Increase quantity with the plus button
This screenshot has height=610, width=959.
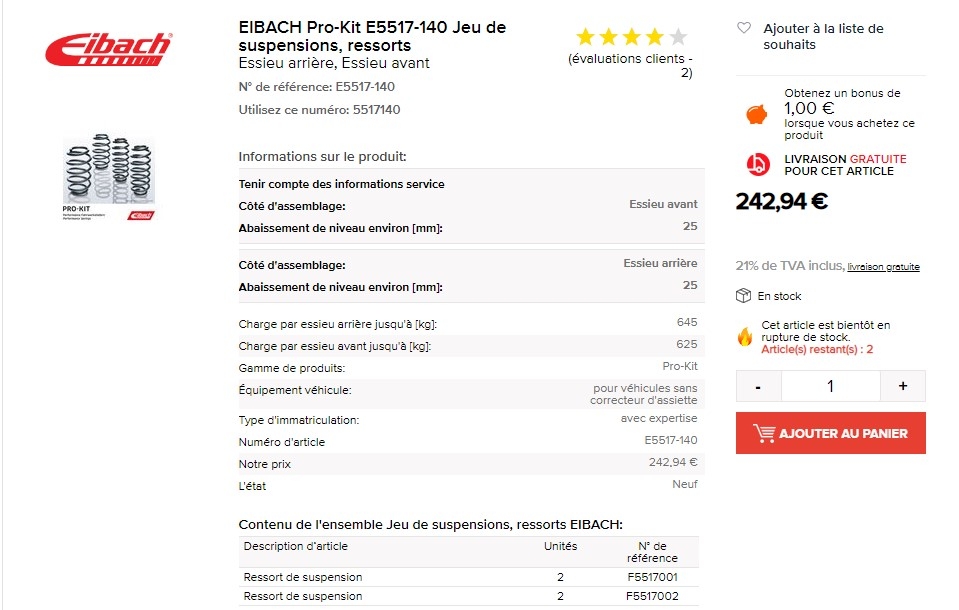(x=903, y=386)
